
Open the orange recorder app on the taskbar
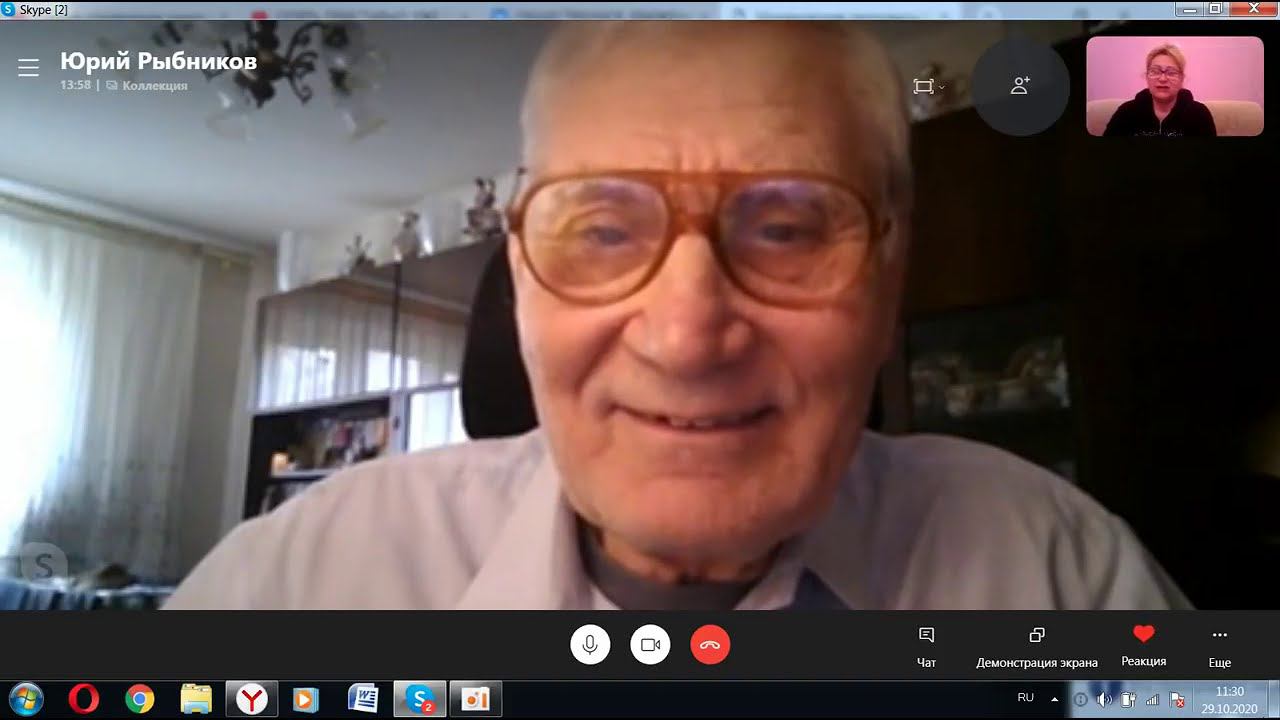pos(476,699)
